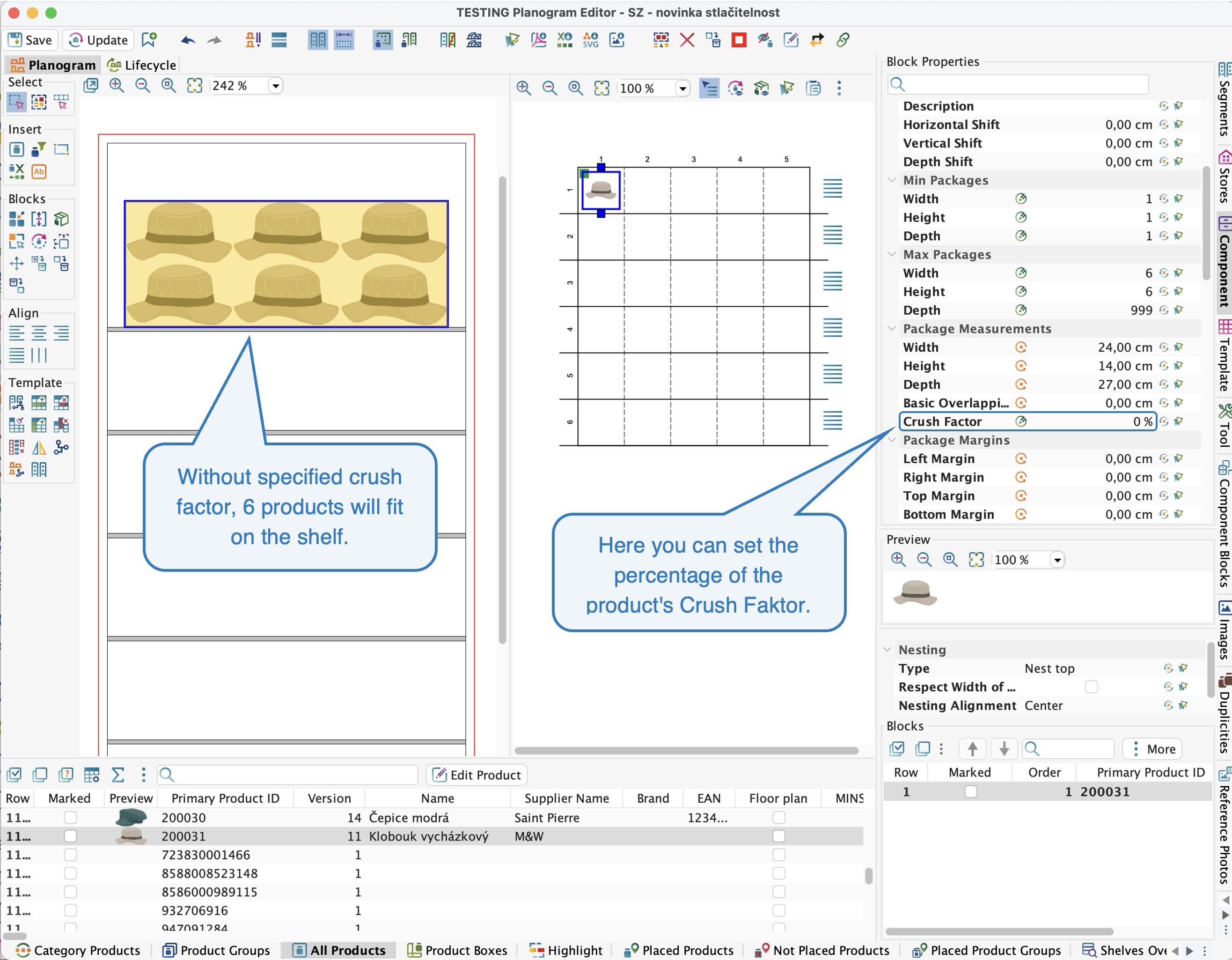Click the Update button
This screenshot has width=1232, height=960.
(99, 40)
